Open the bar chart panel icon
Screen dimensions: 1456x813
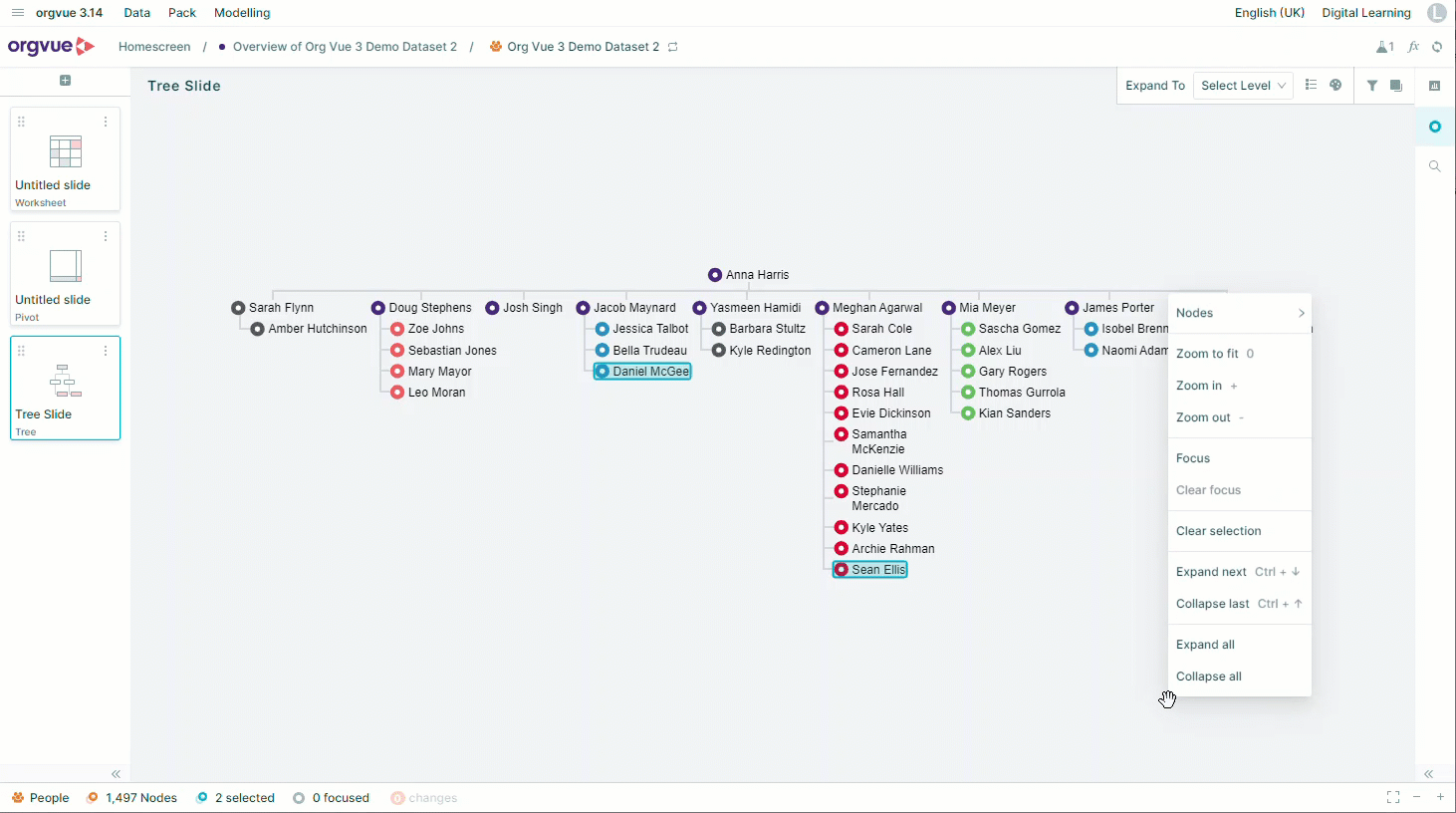(x=1435, y=86)
